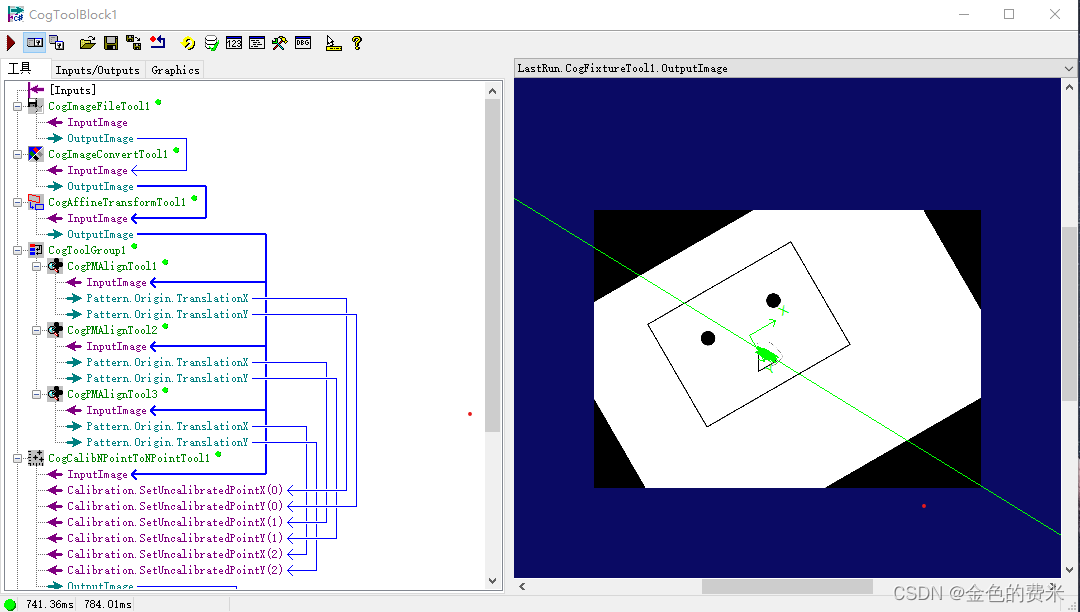Click the CogAffineTransformTool1 icon
The height and width of the screenshot is (612, 1080).
click(x=35, y=202)
